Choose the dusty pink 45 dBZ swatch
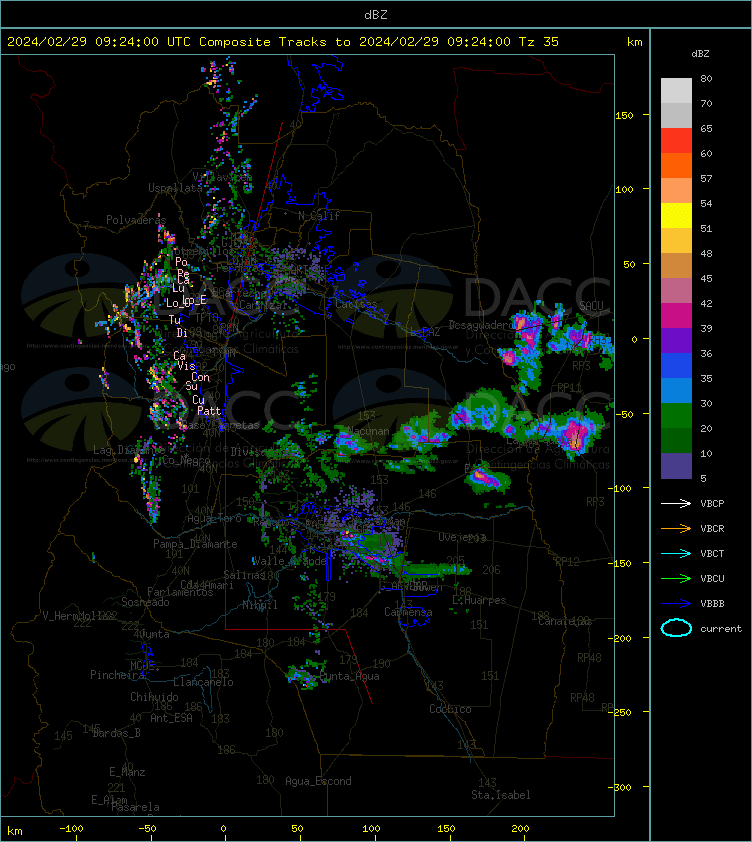The height and width of the screenshot is (842, 752). [676, 291]
